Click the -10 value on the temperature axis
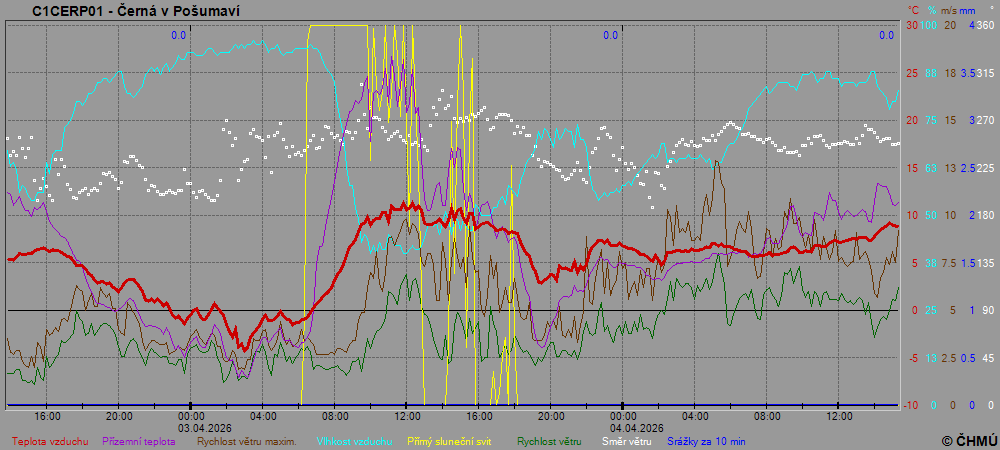This screenshot has height=450, width=1000. click(911, 405)
